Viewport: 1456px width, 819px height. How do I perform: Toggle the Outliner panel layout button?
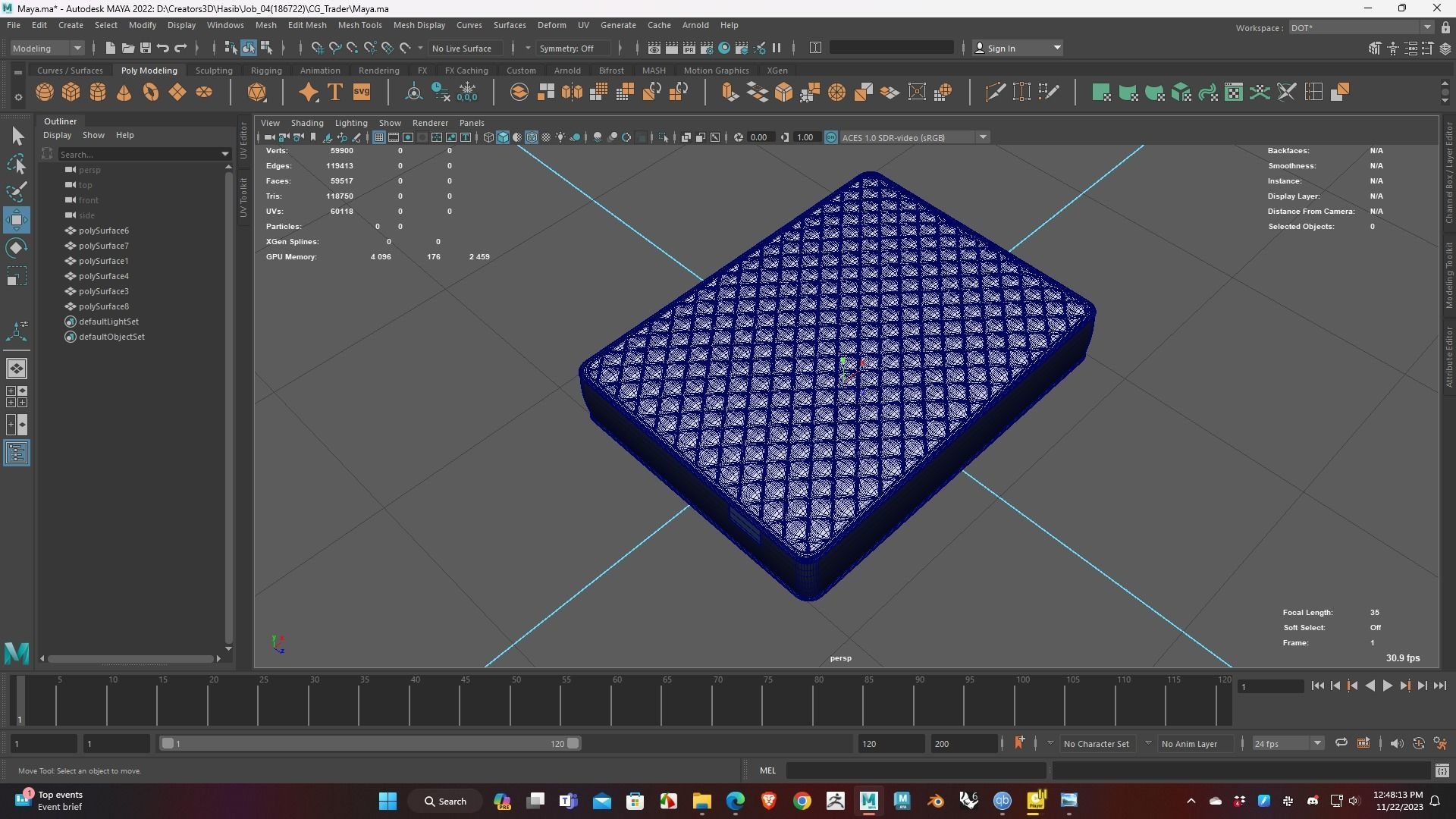pos(17,453)
